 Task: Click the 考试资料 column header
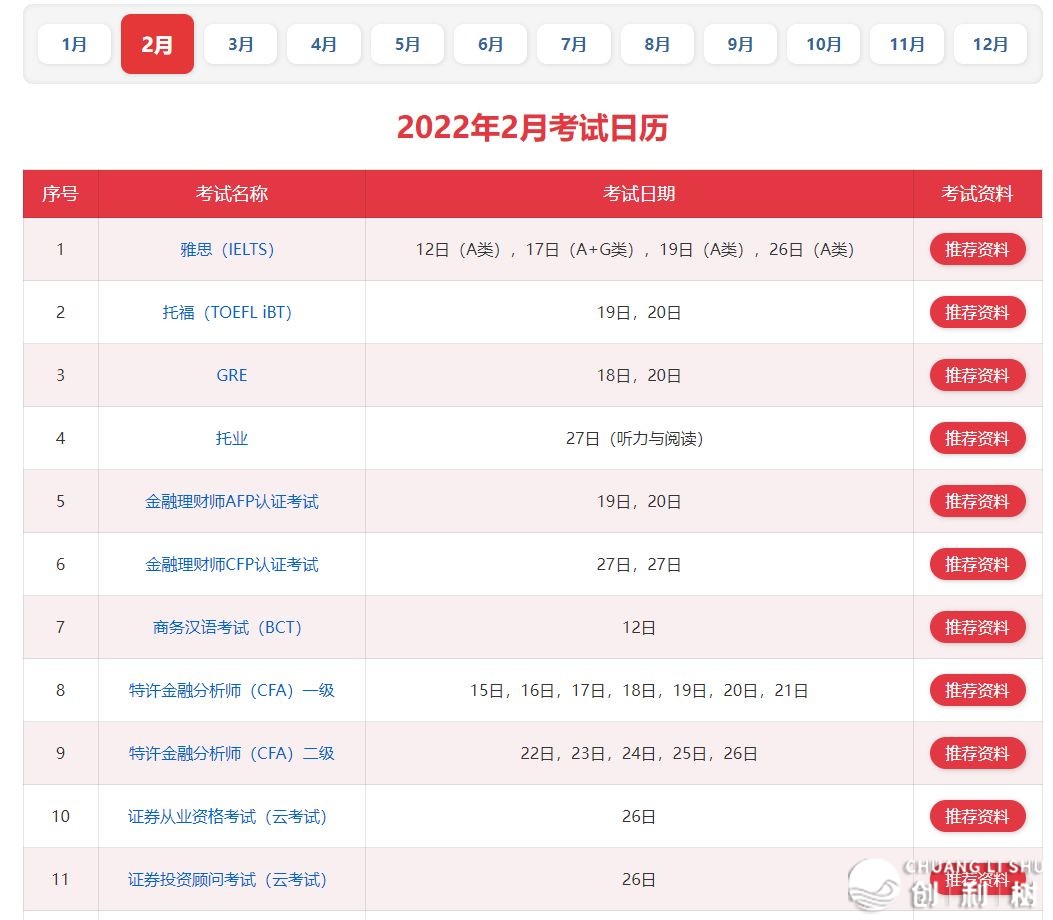977,194
